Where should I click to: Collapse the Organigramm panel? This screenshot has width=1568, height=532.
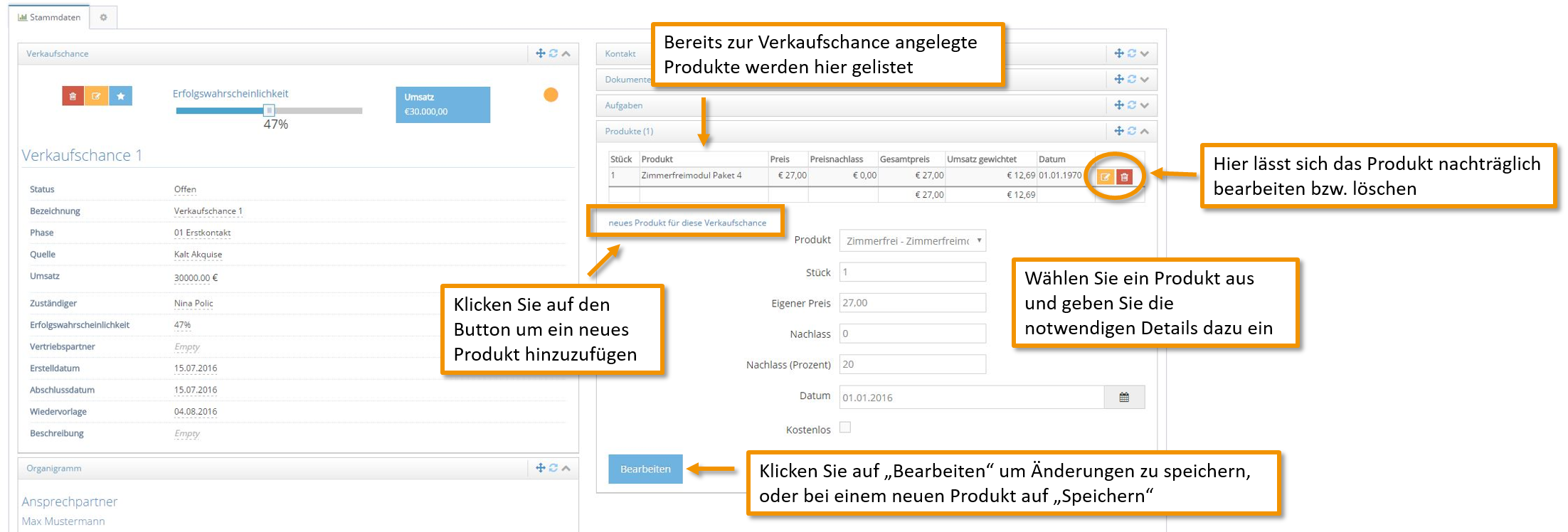[566, 468]
